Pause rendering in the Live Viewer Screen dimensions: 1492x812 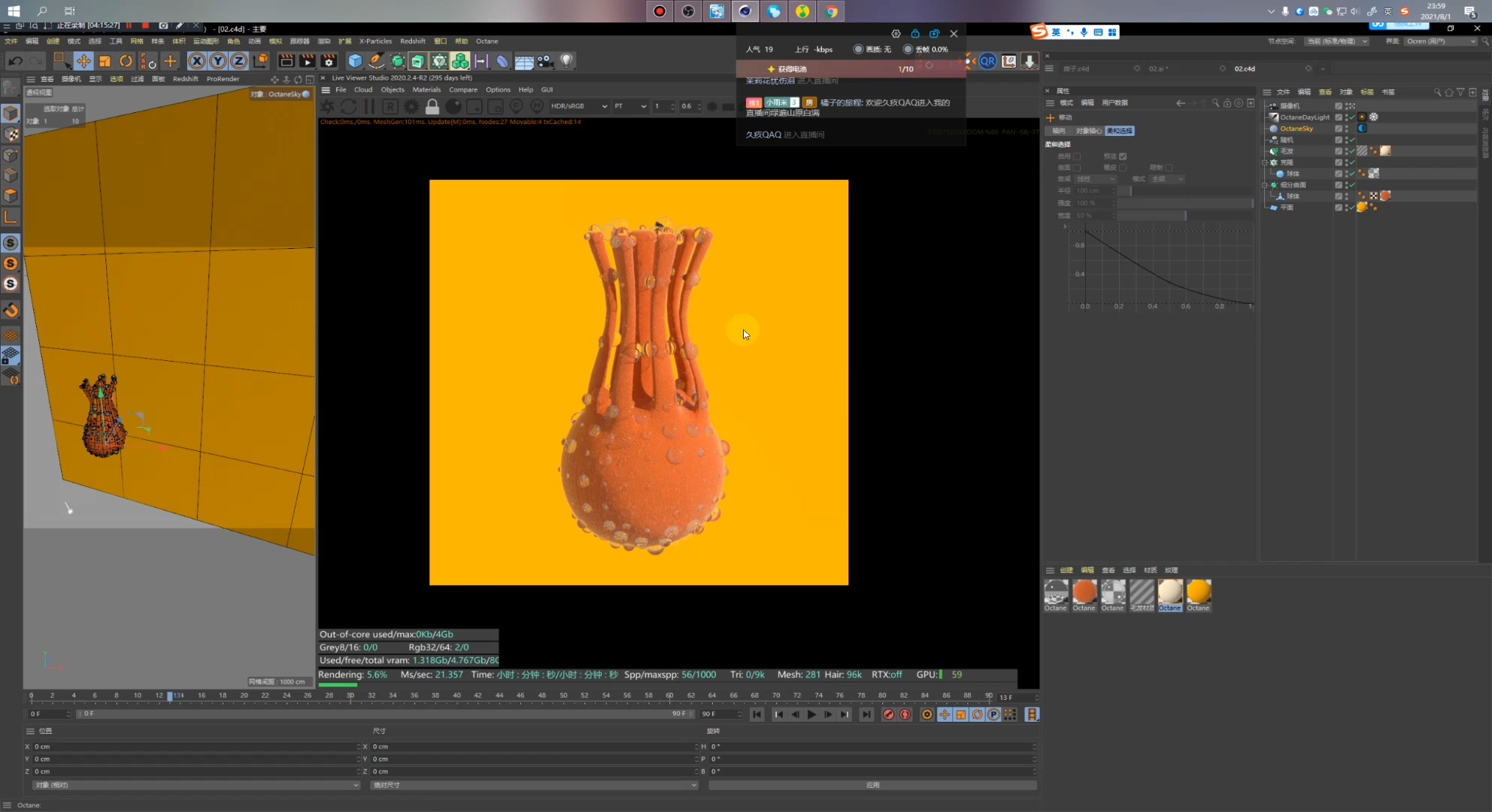pyautogui.click(x=369, y=107)
